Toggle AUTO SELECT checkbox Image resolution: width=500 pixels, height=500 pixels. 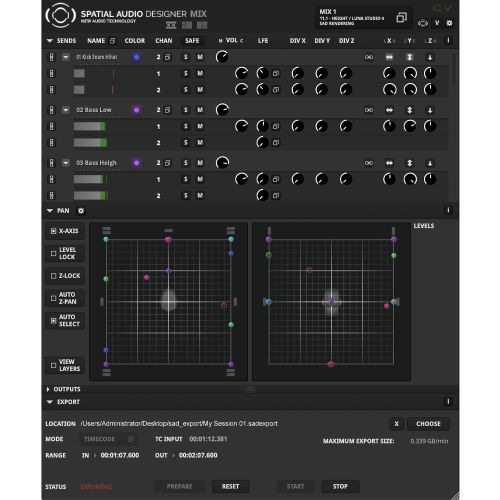tap(53, 320)
